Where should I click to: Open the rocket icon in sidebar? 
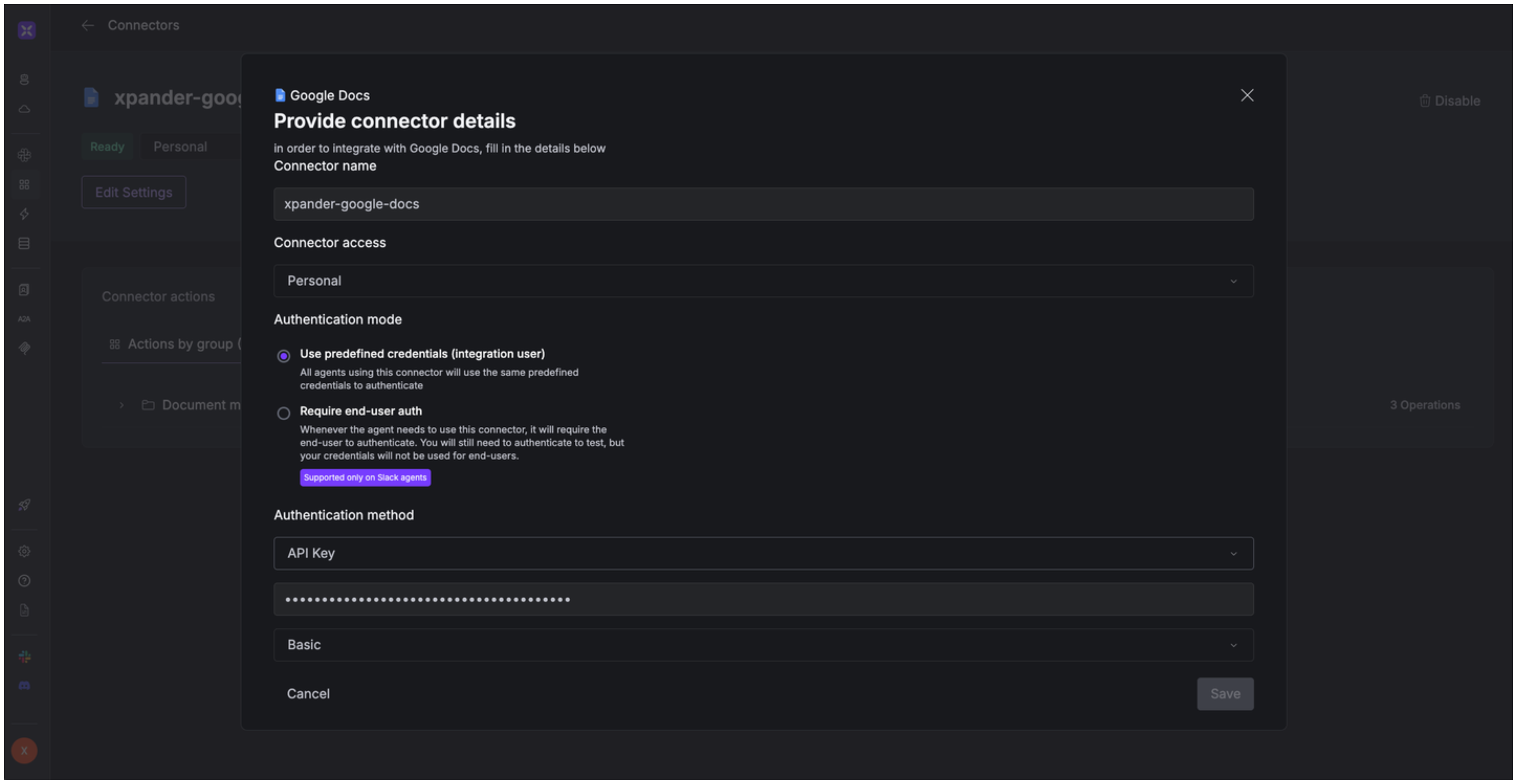point(24,505)
